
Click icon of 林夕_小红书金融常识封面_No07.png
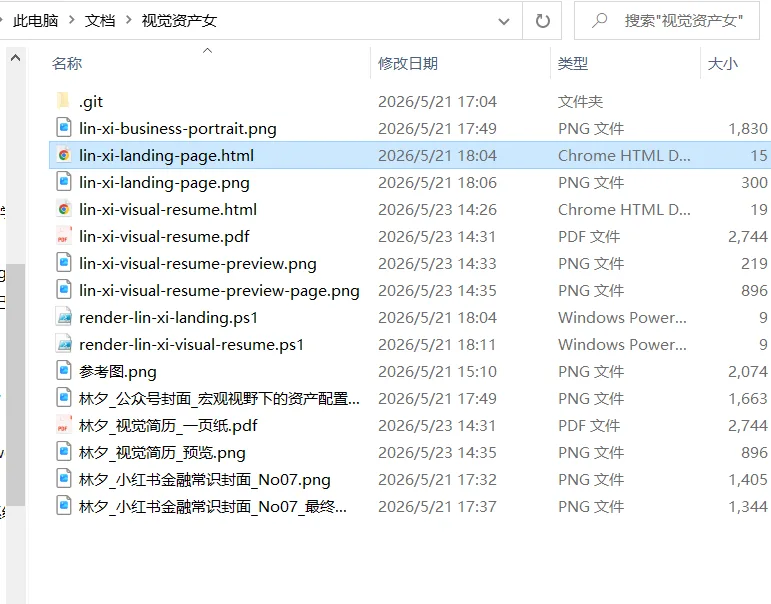(63, 480)
